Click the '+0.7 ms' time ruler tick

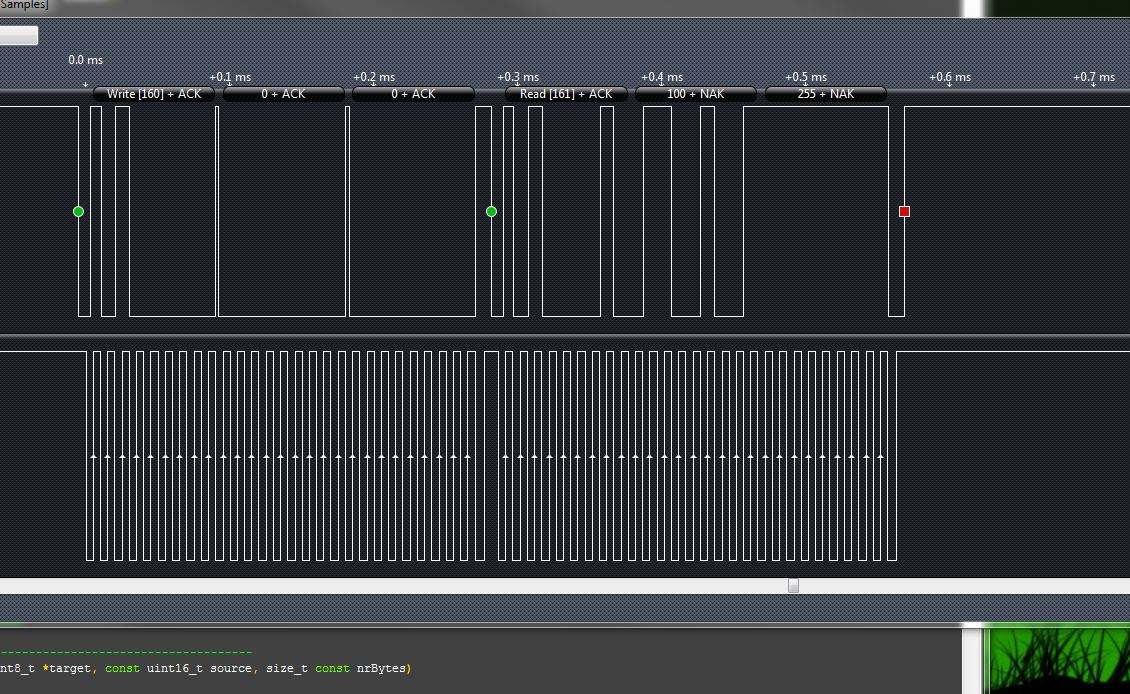(x=1094, y=77)
